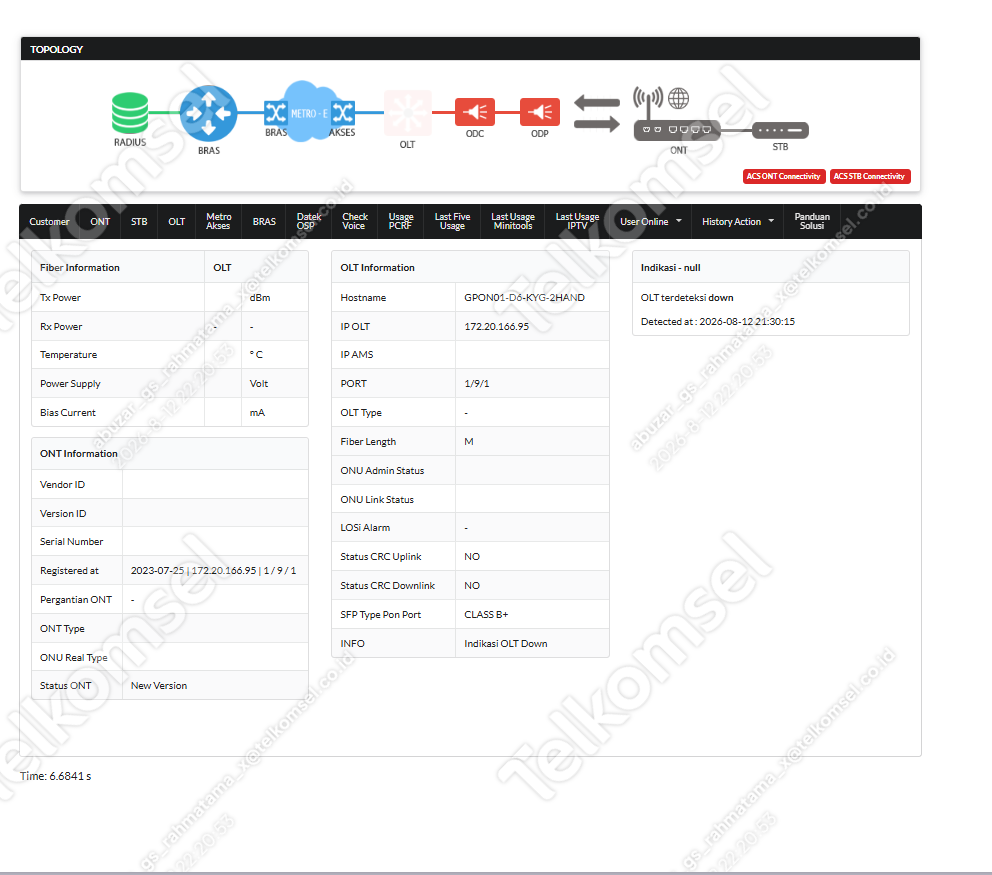The width and height of the screenshot is (992, 875).
Task: Click the Rx Power row label
Action: (x=61, y=326)
